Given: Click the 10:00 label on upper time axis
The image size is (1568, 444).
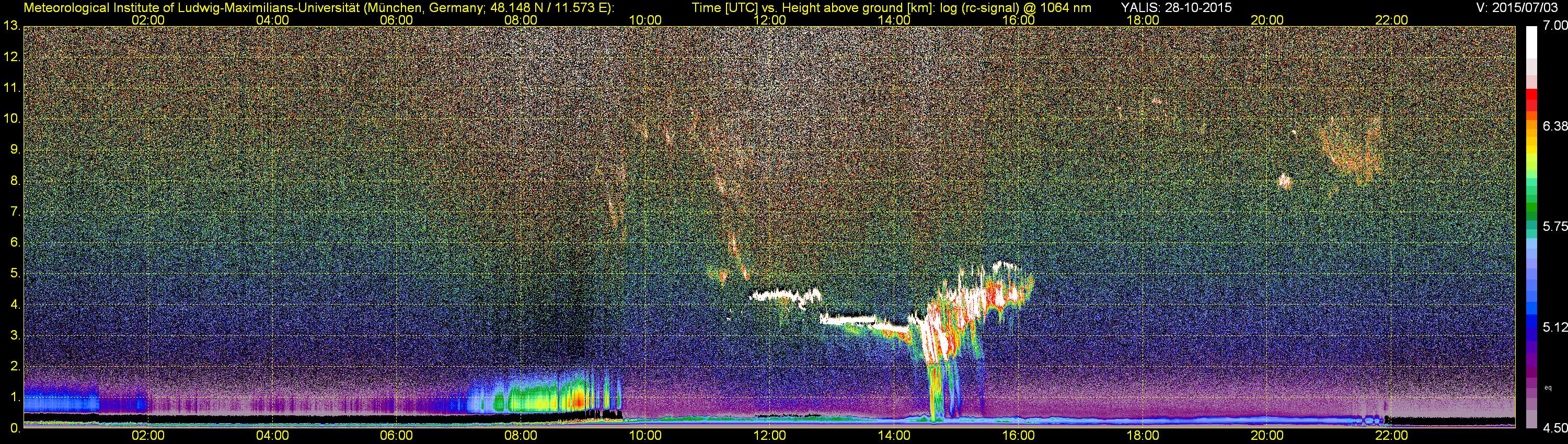Looking at the screenshot, I should click(x=645, y=20).
